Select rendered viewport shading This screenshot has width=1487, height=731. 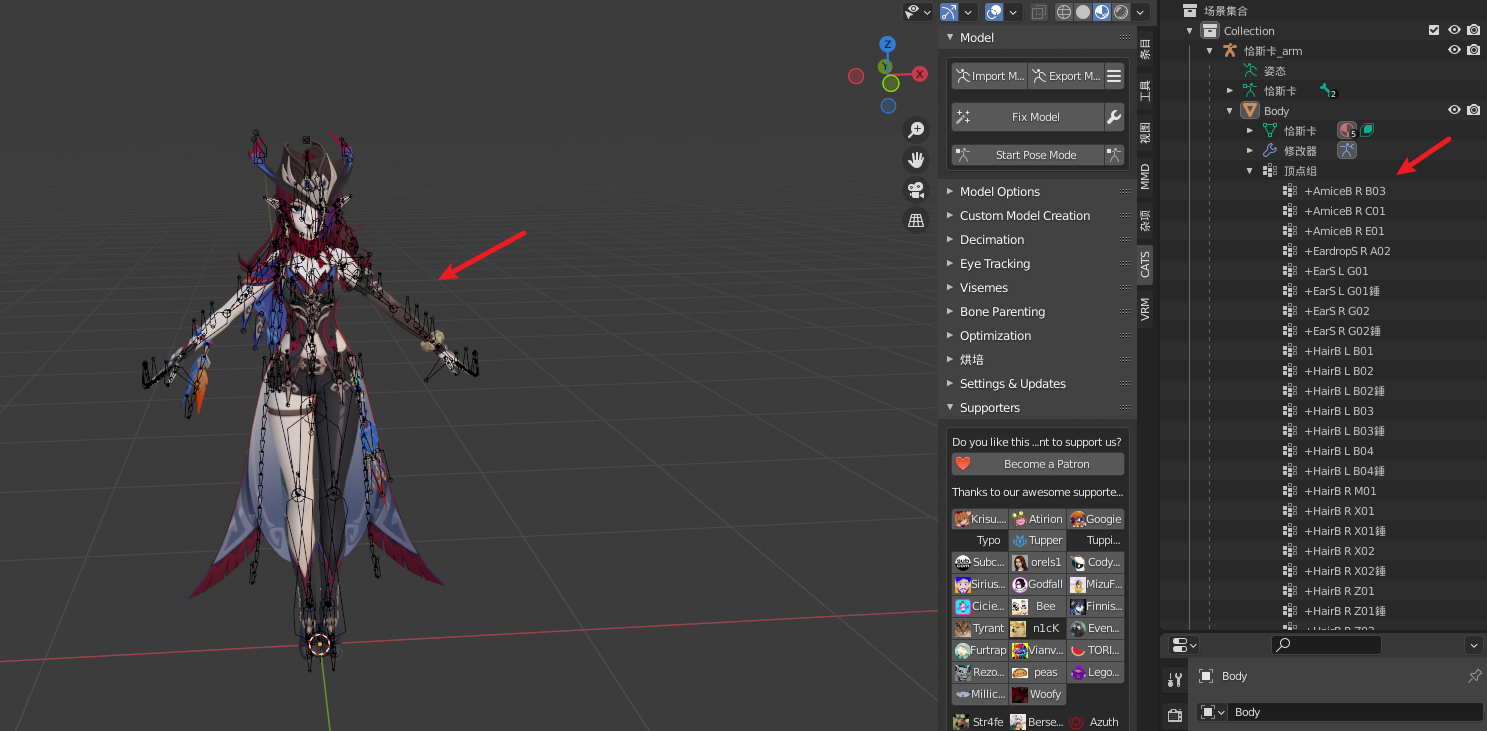click(x=1121, y=12)
